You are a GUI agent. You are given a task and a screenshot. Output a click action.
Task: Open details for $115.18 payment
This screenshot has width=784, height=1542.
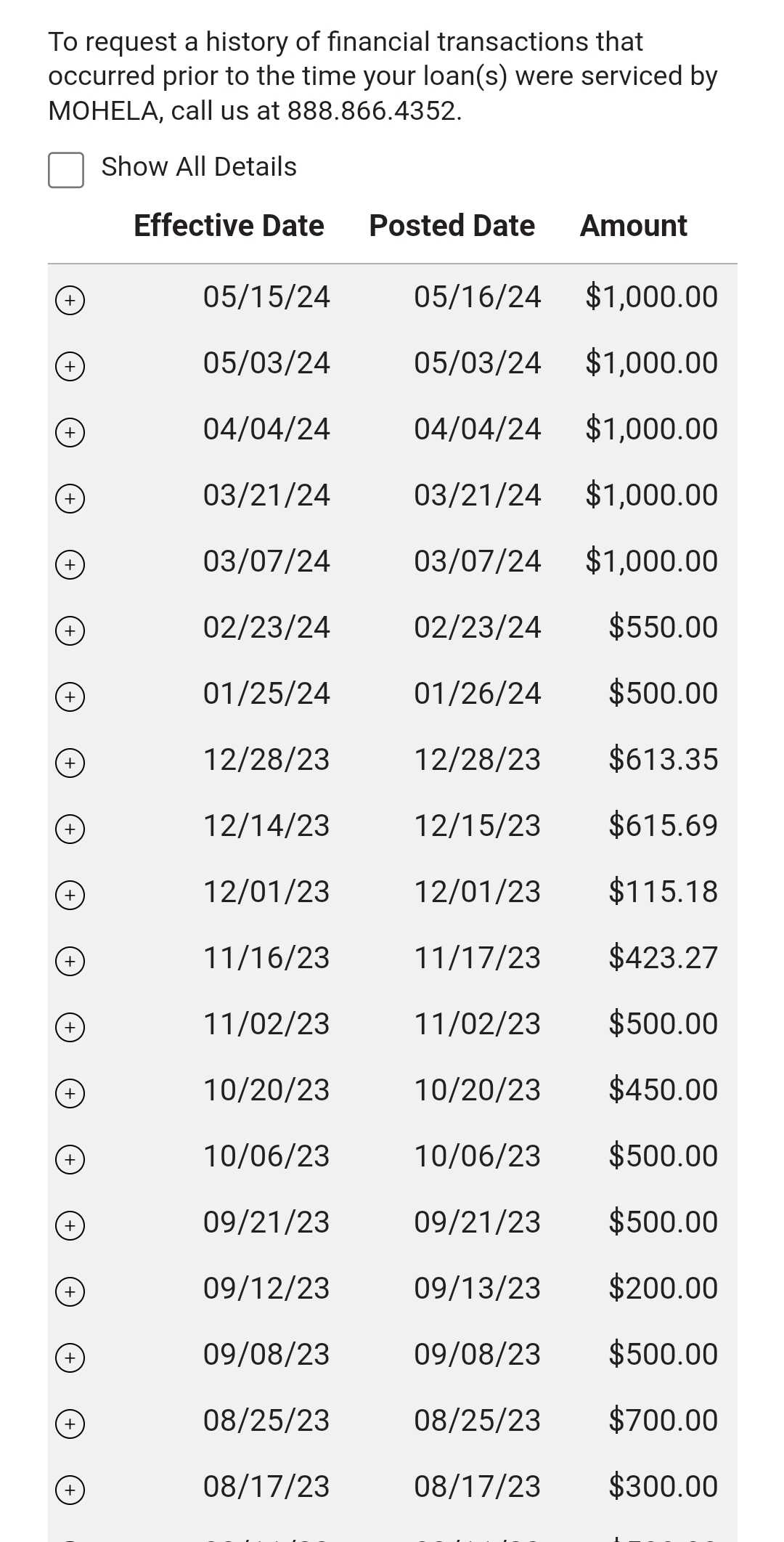(x=70, y=895)
